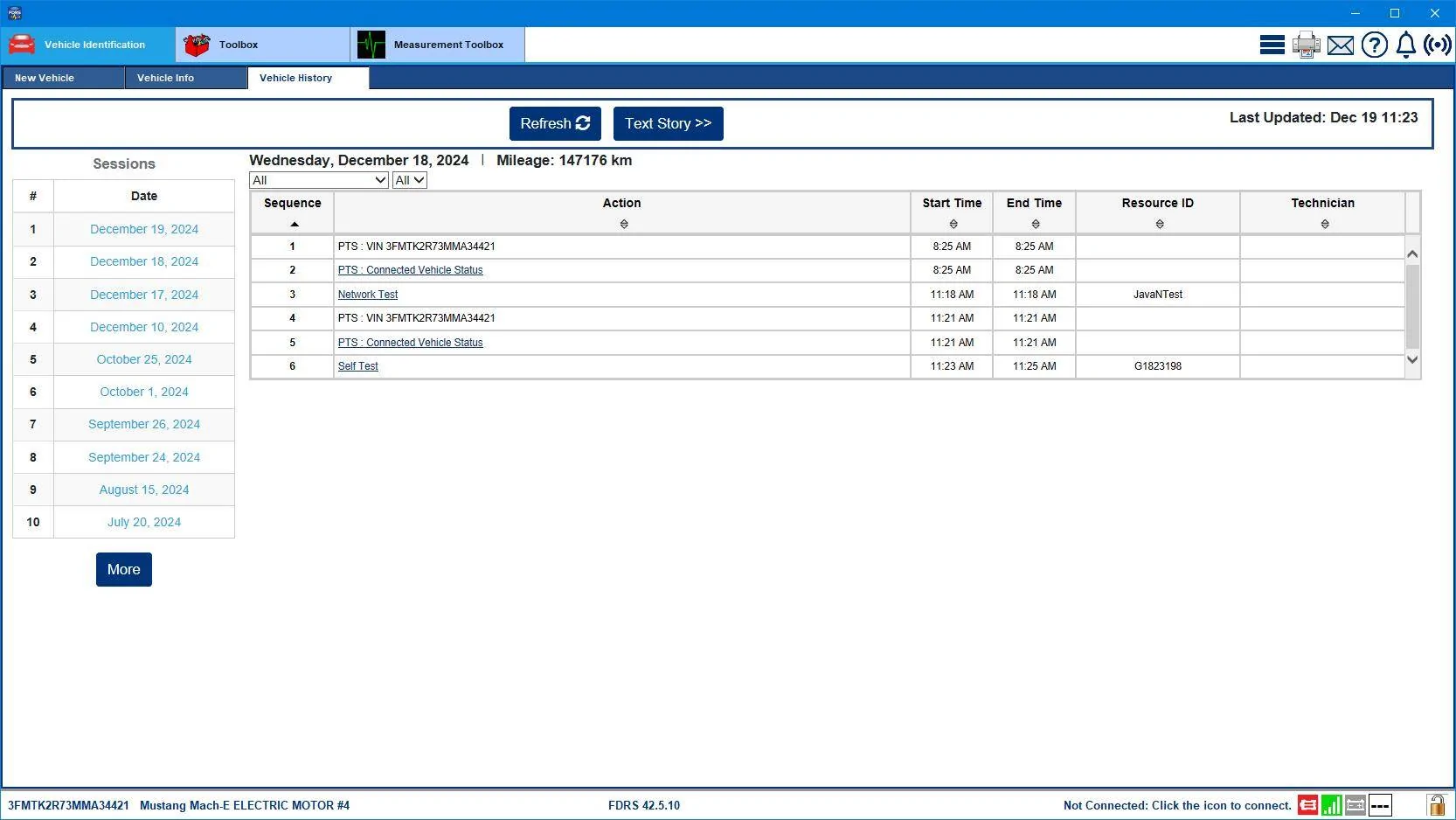Click the gray battery icon in status bar
This screenshot has width=1456, height=820.
click(1355, 805)
